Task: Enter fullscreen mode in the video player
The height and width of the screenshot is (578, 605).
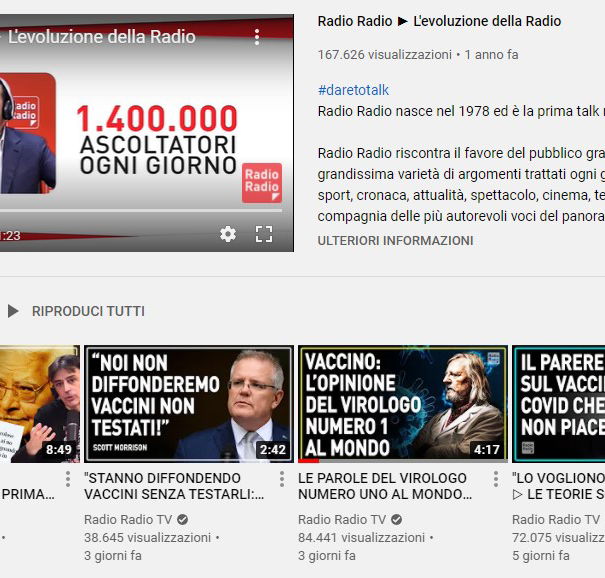Action: [264, 234]
